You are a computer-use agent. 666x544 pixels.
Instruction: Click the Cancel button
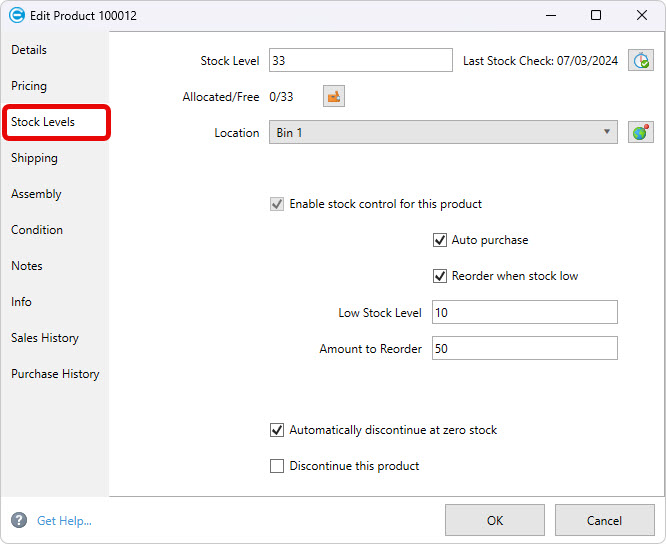pos(604,520)
